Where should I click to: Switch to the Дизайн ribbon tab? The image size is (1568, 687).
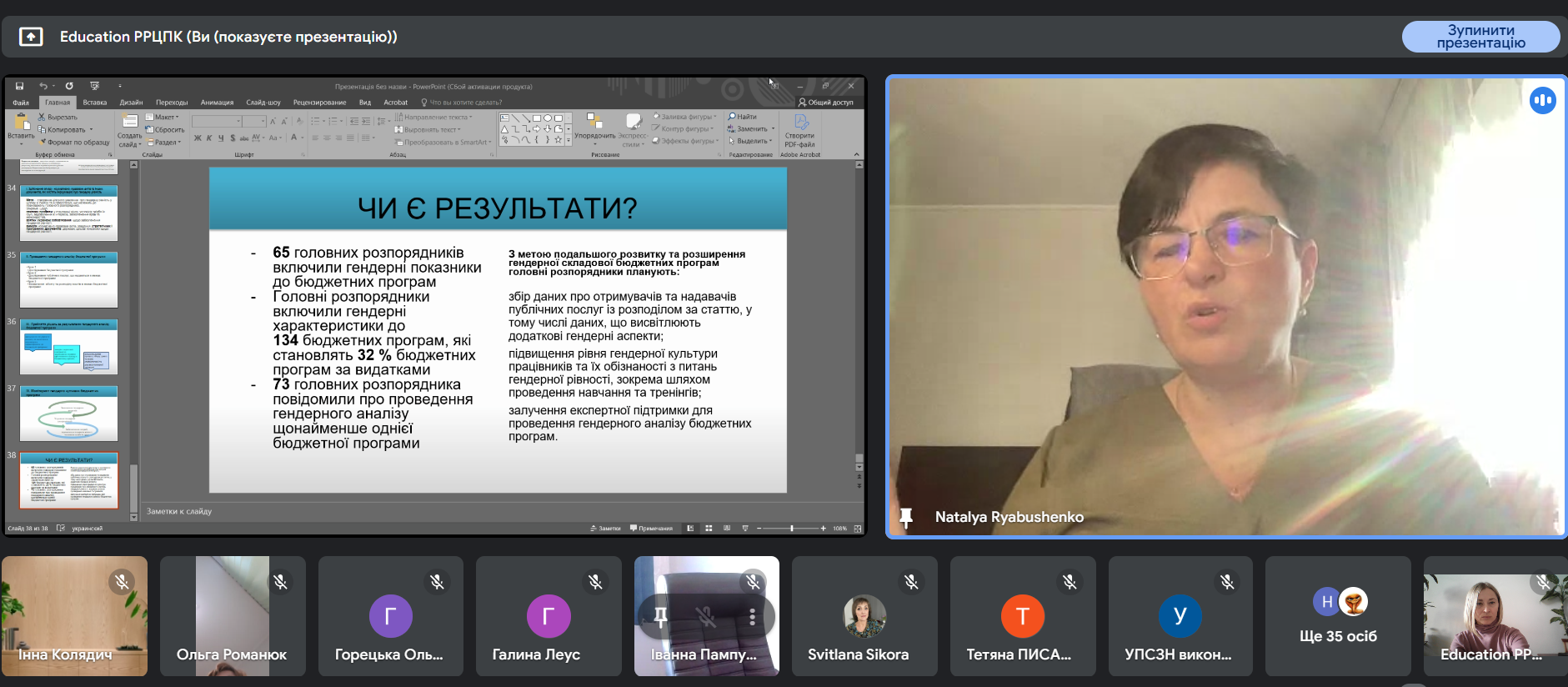click(x=131, y=103)
